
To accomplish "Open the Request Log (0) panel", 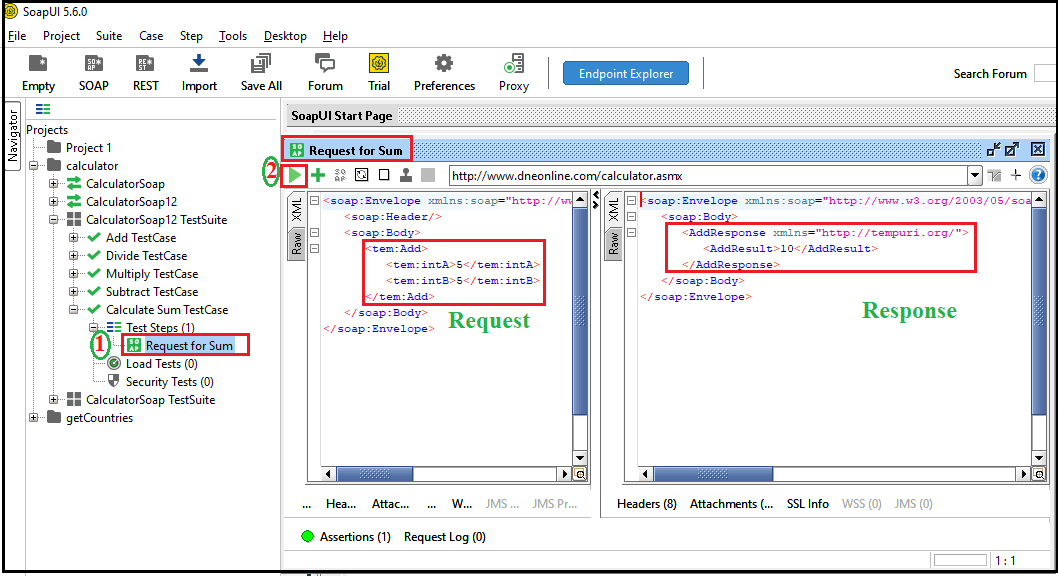I will coord(445,537).
